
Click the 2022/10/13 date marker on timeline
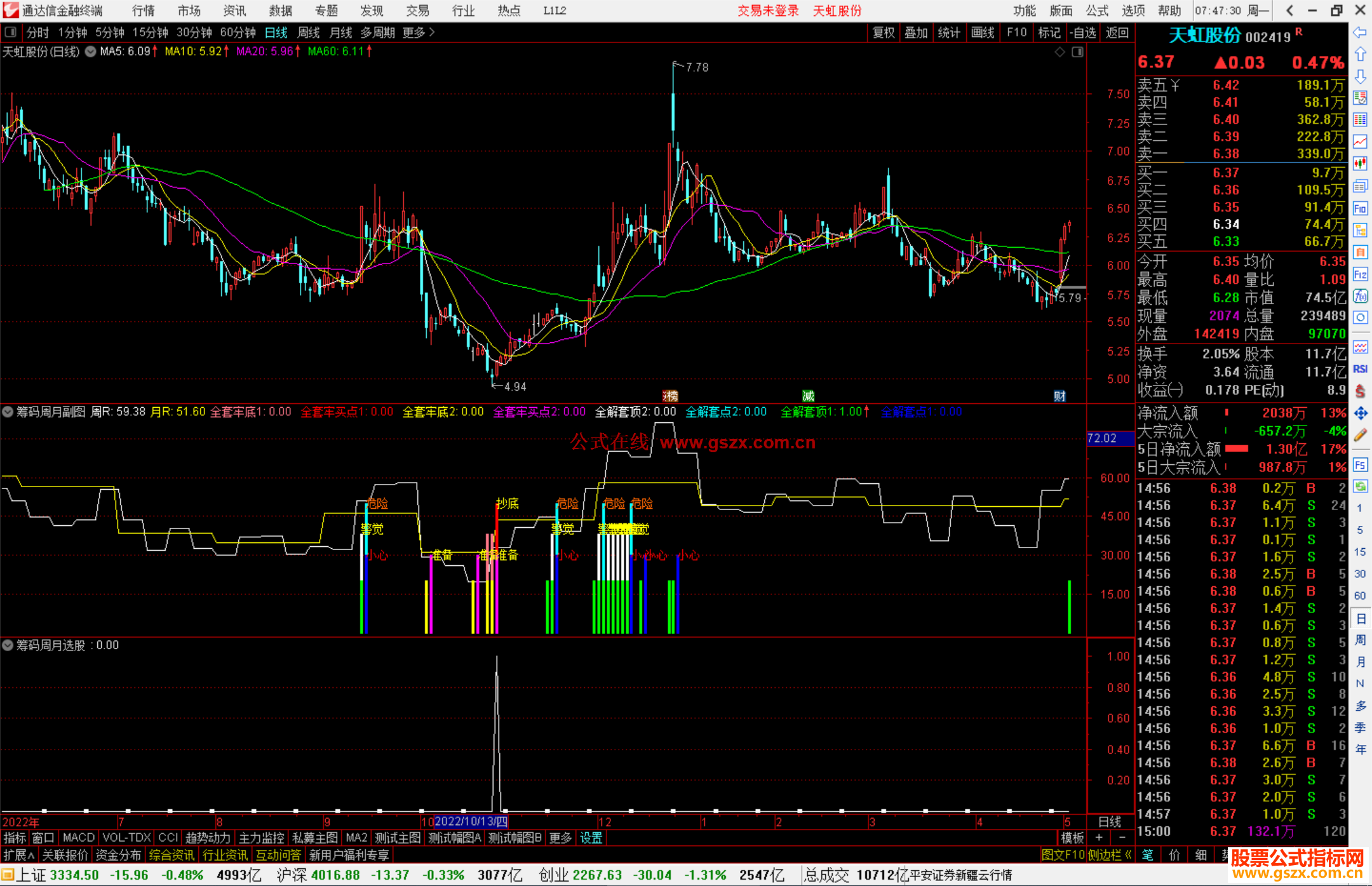(x=471, y=822)
